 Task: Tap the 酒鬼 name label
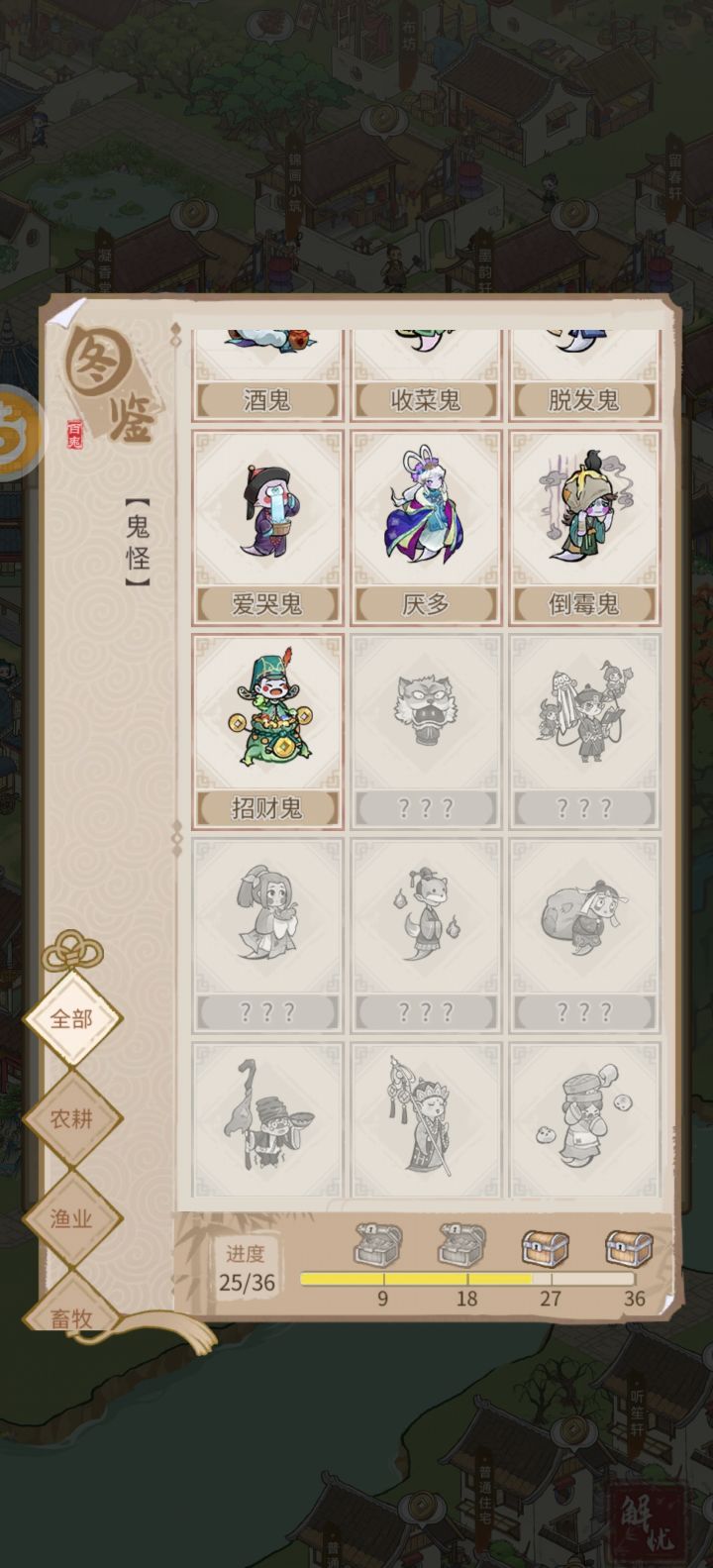click(266, 400)
